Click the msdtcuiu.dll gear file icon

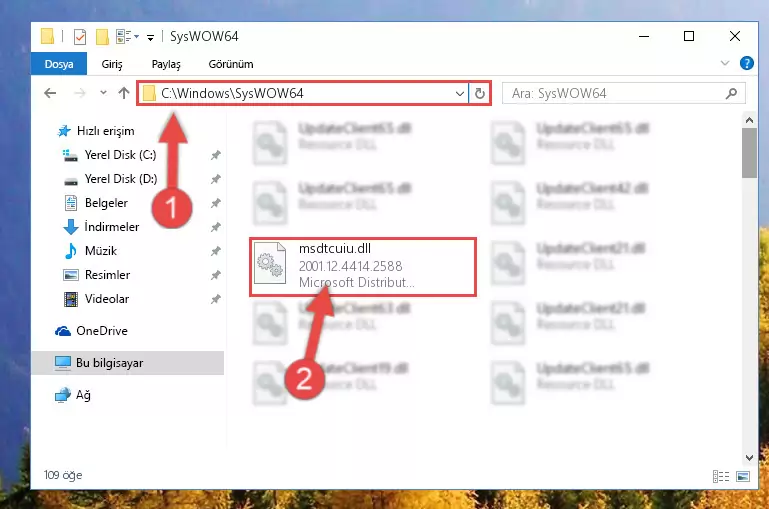pos(270,263)
